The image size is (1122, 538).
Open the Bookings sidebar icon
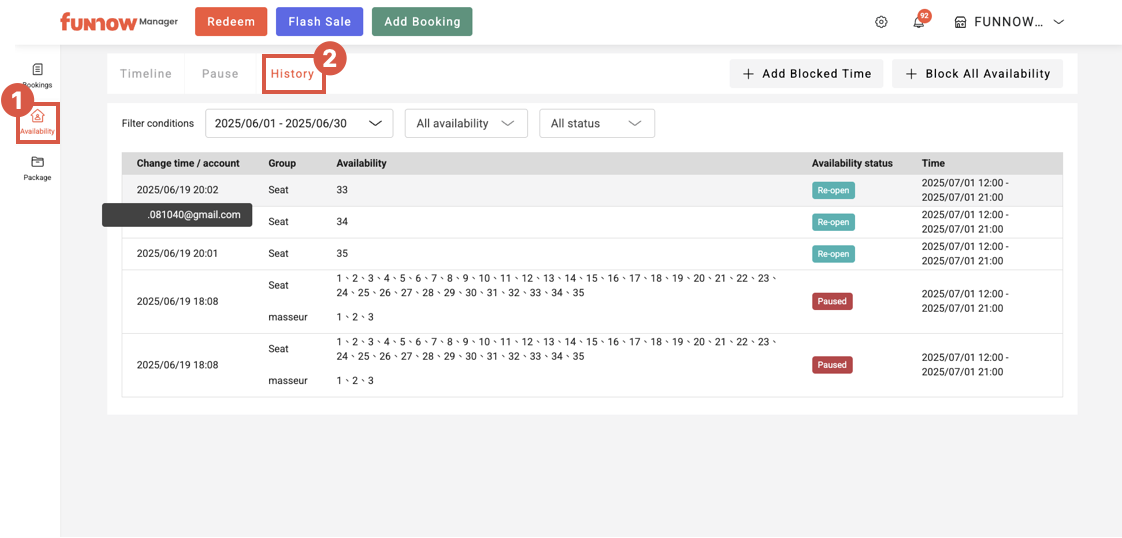coord(37,70)
